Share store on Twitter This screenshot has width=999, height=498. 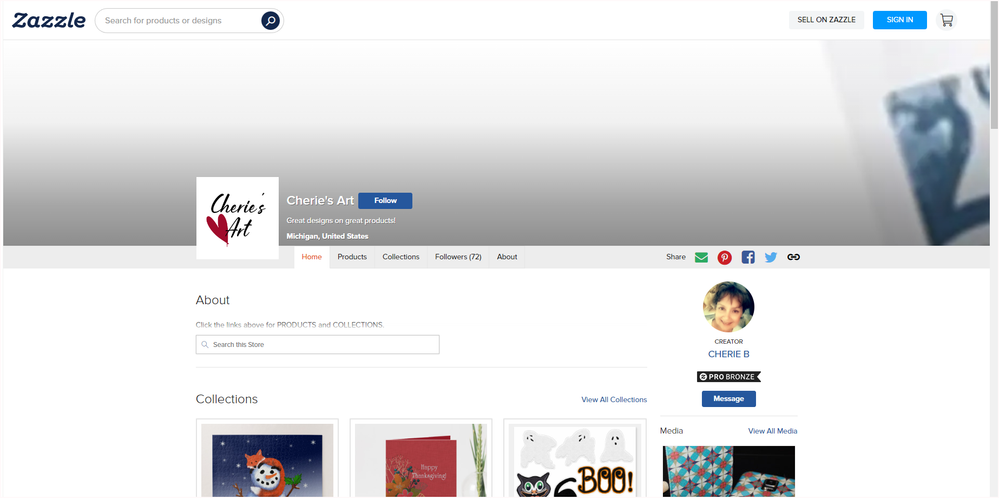(x=771, y=257)
